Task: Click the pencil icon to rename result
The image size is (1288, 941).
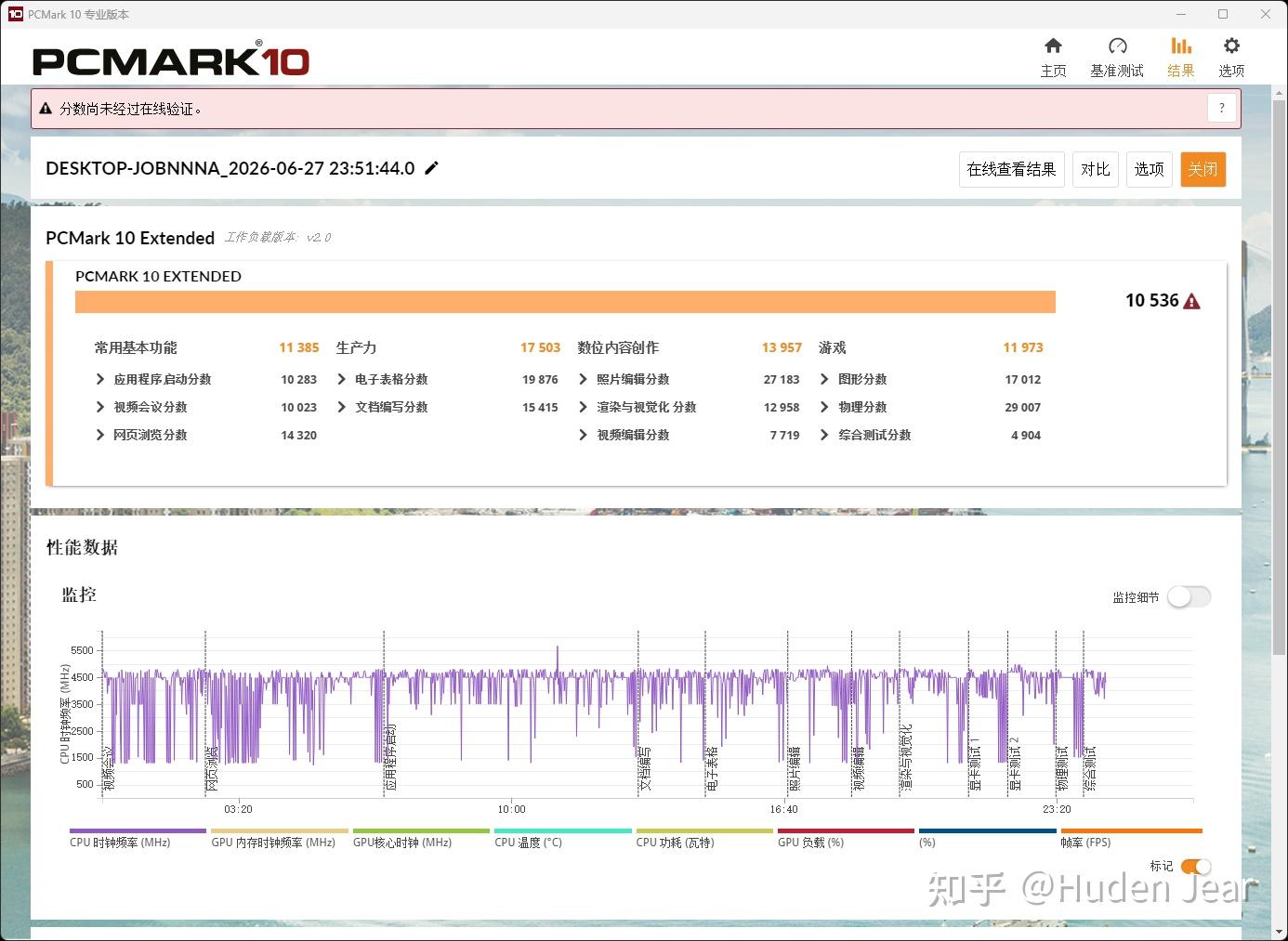Action: tap(431, 168)
